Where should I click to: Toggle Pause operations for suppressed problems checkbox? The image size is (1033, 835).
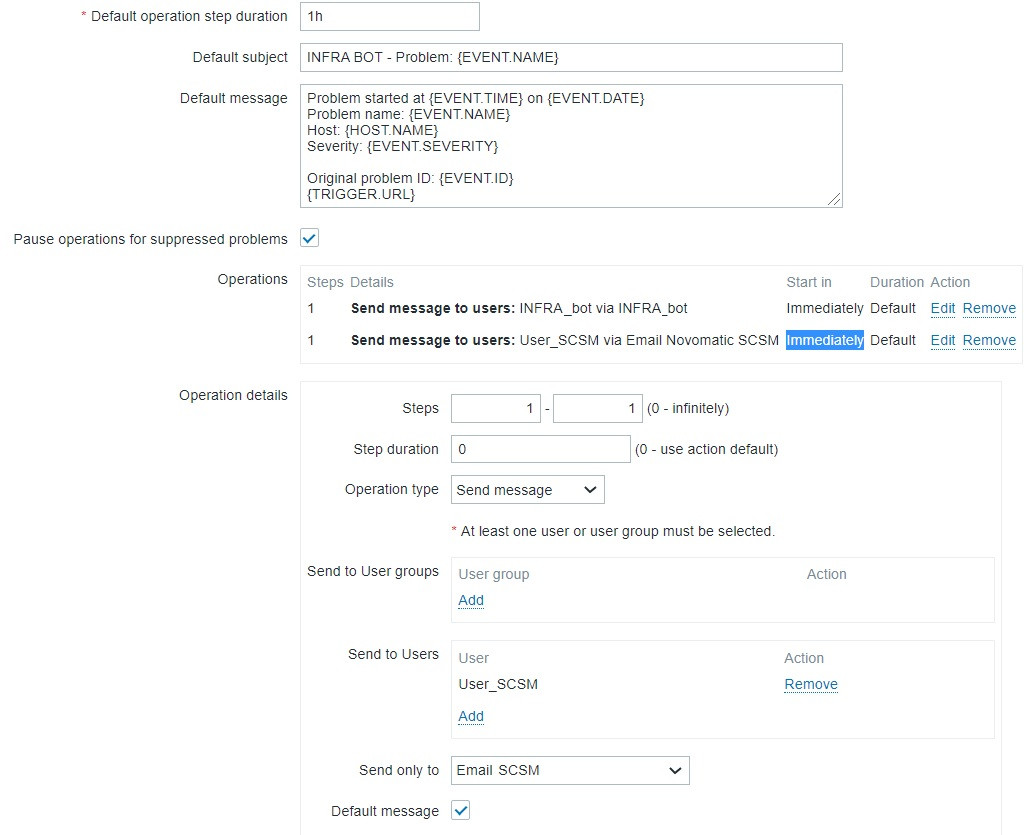tap(310, 239)
